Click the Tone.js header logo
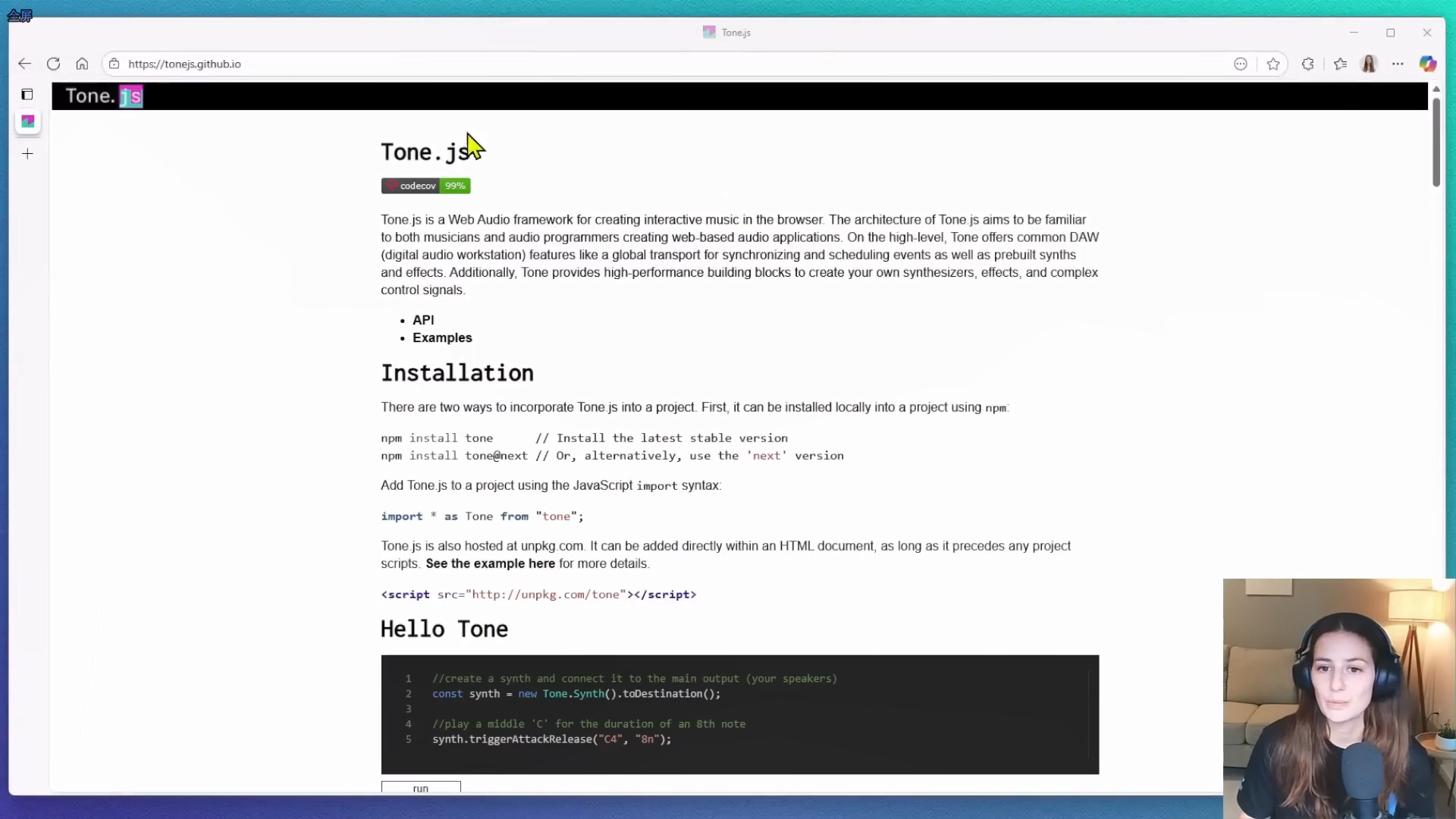 coord(104,96)
